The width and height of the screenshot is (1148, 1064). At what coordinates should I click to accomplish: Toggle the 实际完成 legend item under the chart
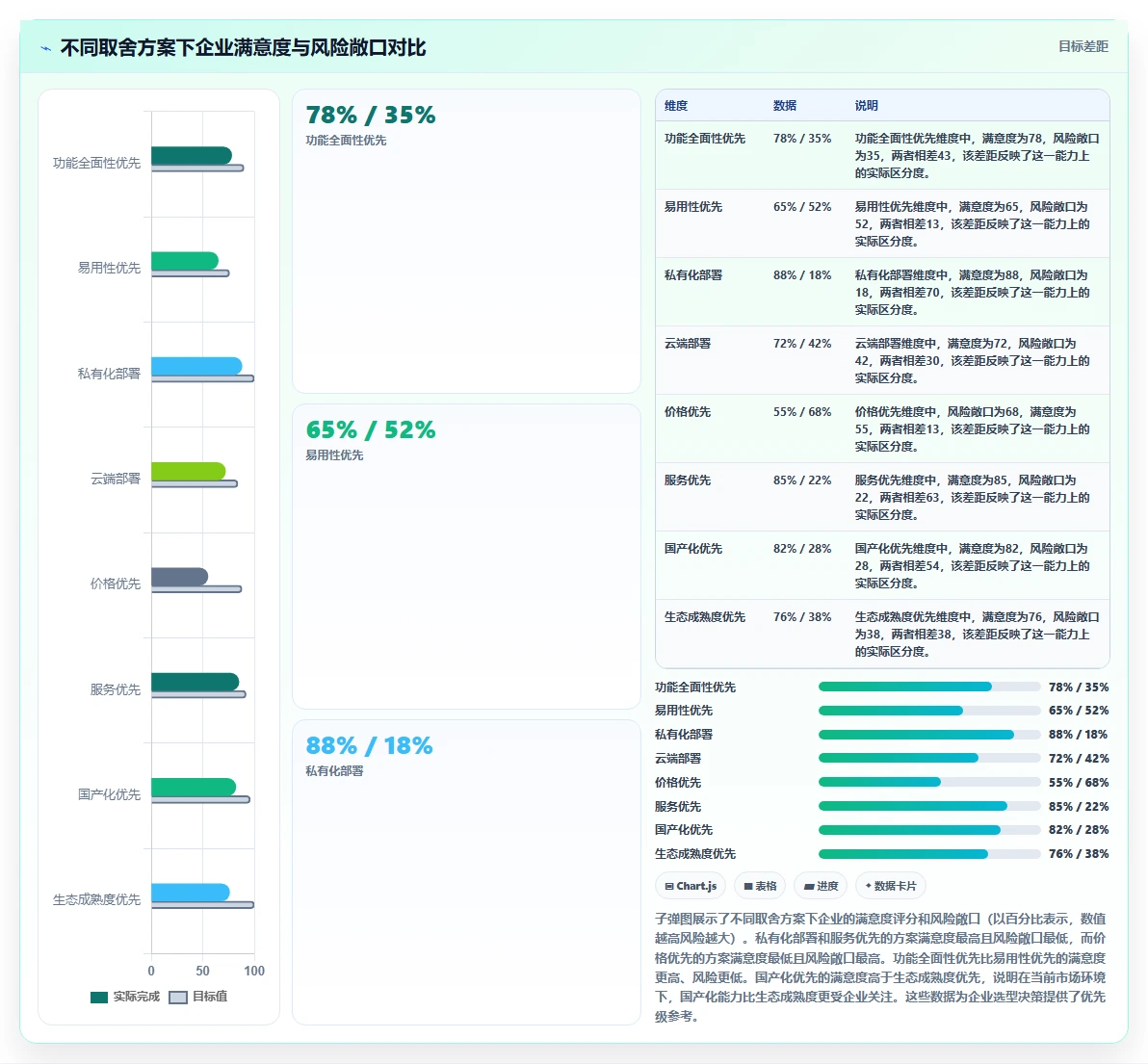pos(125,997)
